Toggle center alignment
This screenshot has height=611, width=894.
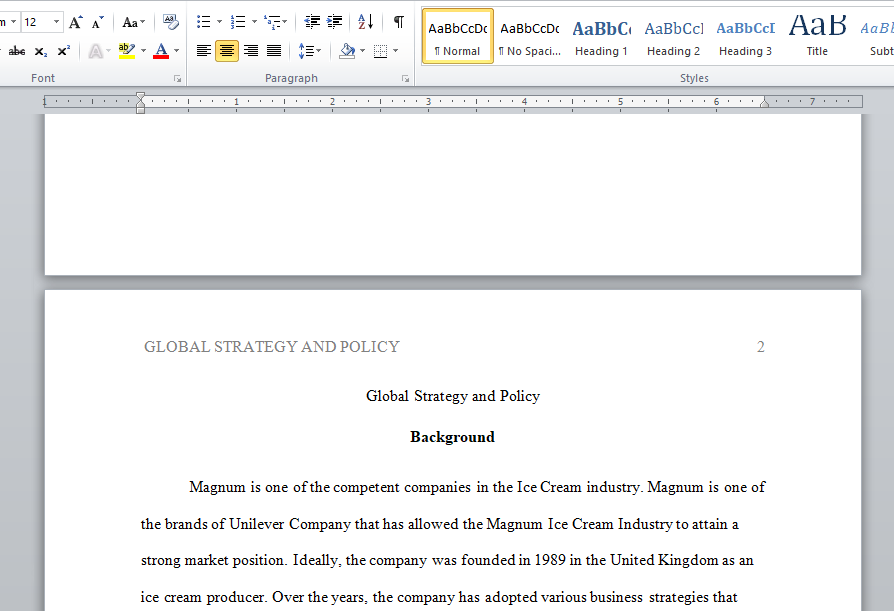[227, 51]
